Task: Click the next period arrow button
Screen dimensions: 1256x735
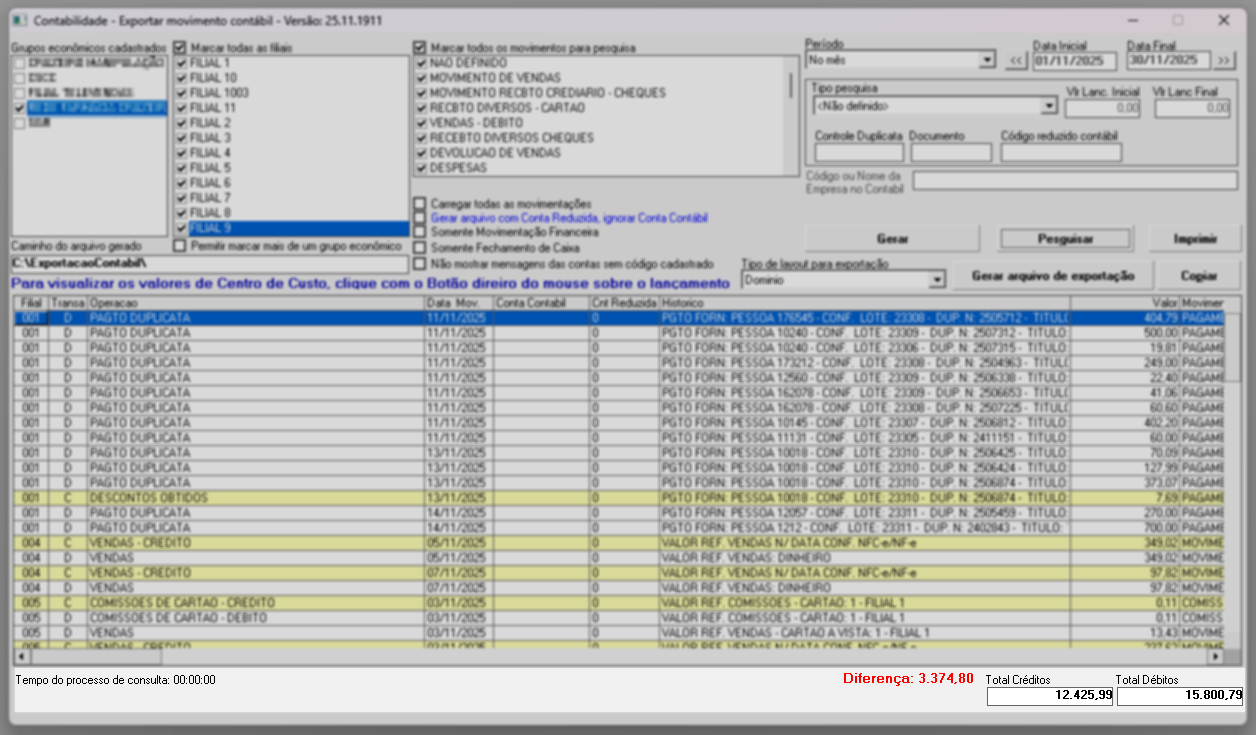Action: click(x=1225, y=61)
